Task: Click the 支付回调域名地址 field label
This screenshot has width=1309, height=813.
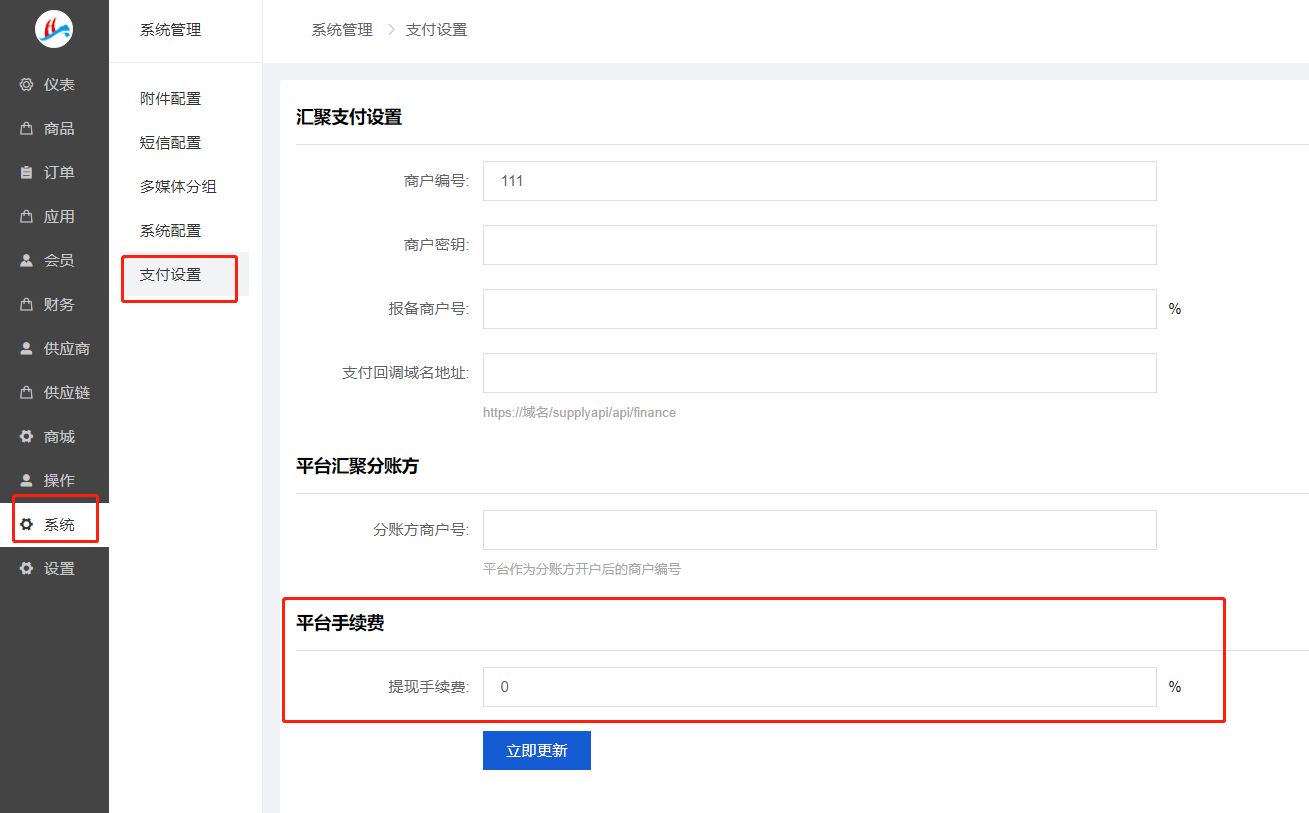Action: 406,373
